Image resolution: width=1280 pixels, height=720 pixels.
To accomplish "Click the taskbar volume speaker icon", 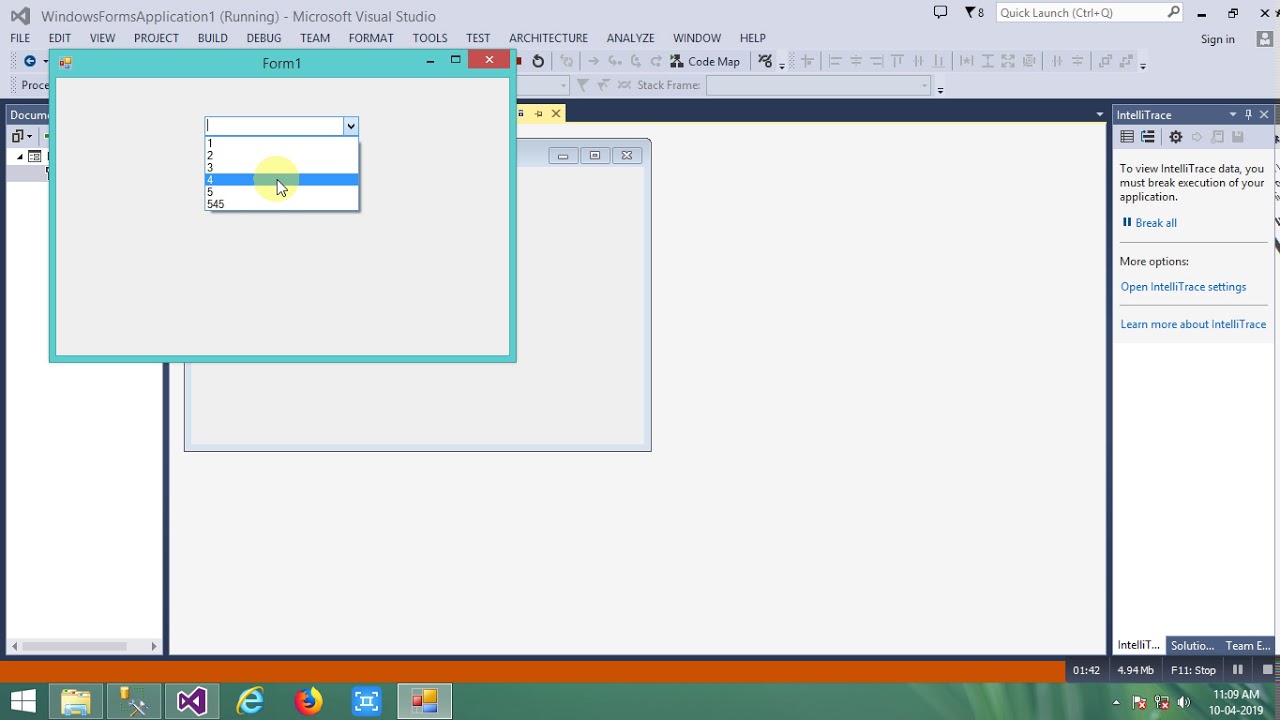I will pyautogui.click(x=1184, y=702).
